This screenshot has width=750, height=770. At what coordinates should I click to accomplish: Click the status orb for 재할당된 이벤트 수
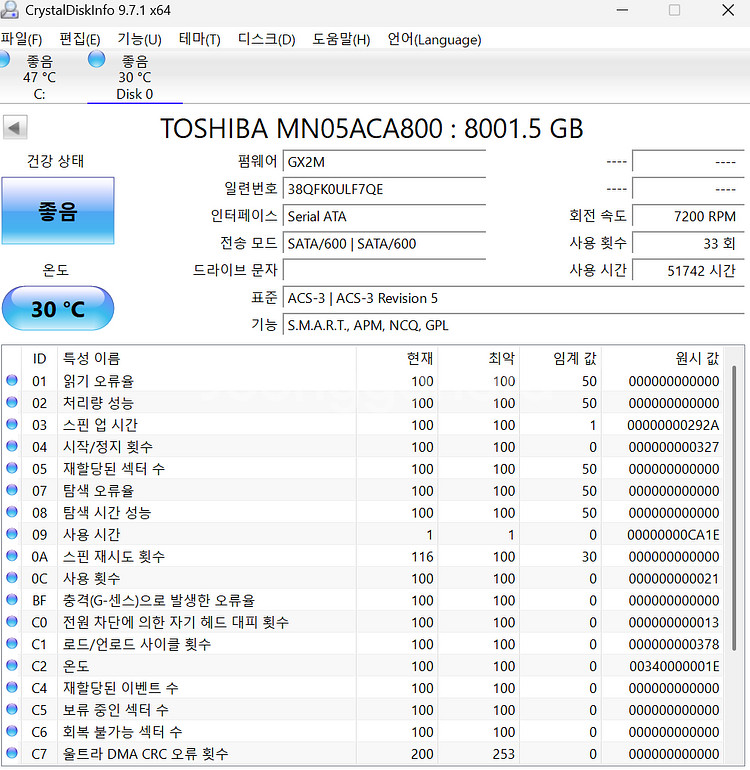point(12,687)
